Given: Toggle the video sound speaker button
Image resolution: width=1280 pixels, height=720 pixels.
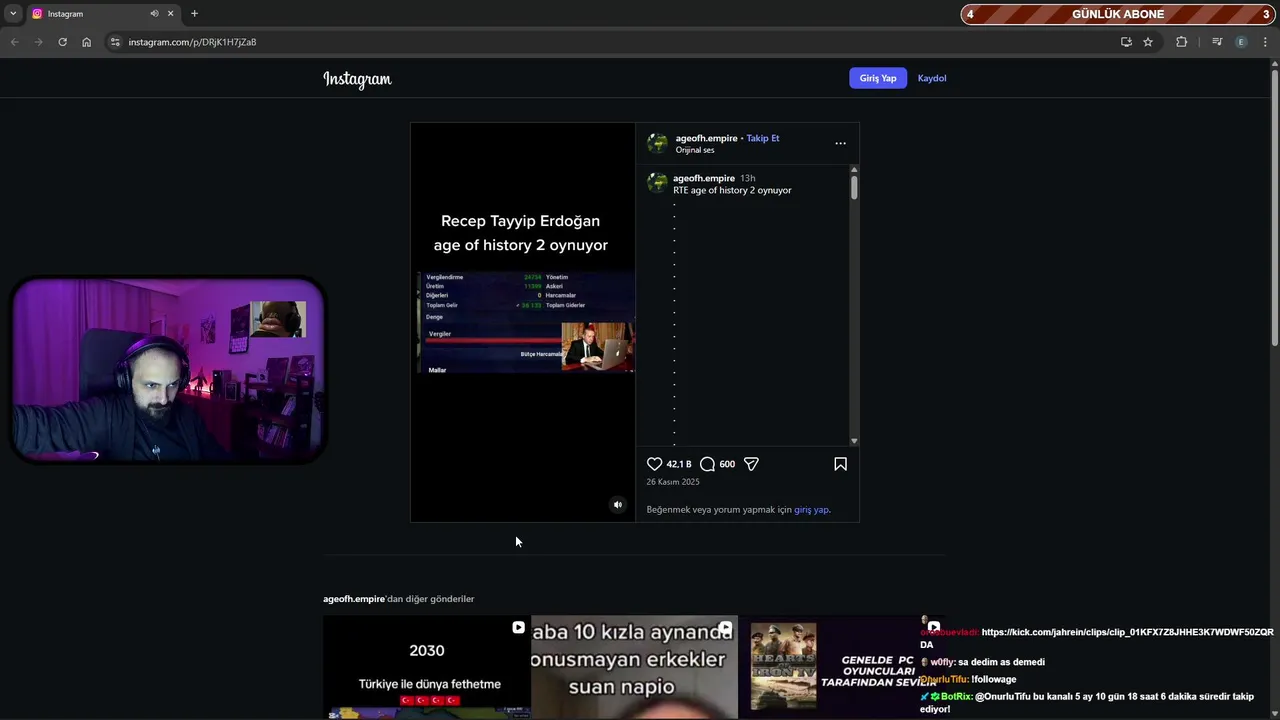Looking at the screenshot, I should click(617, 505).
